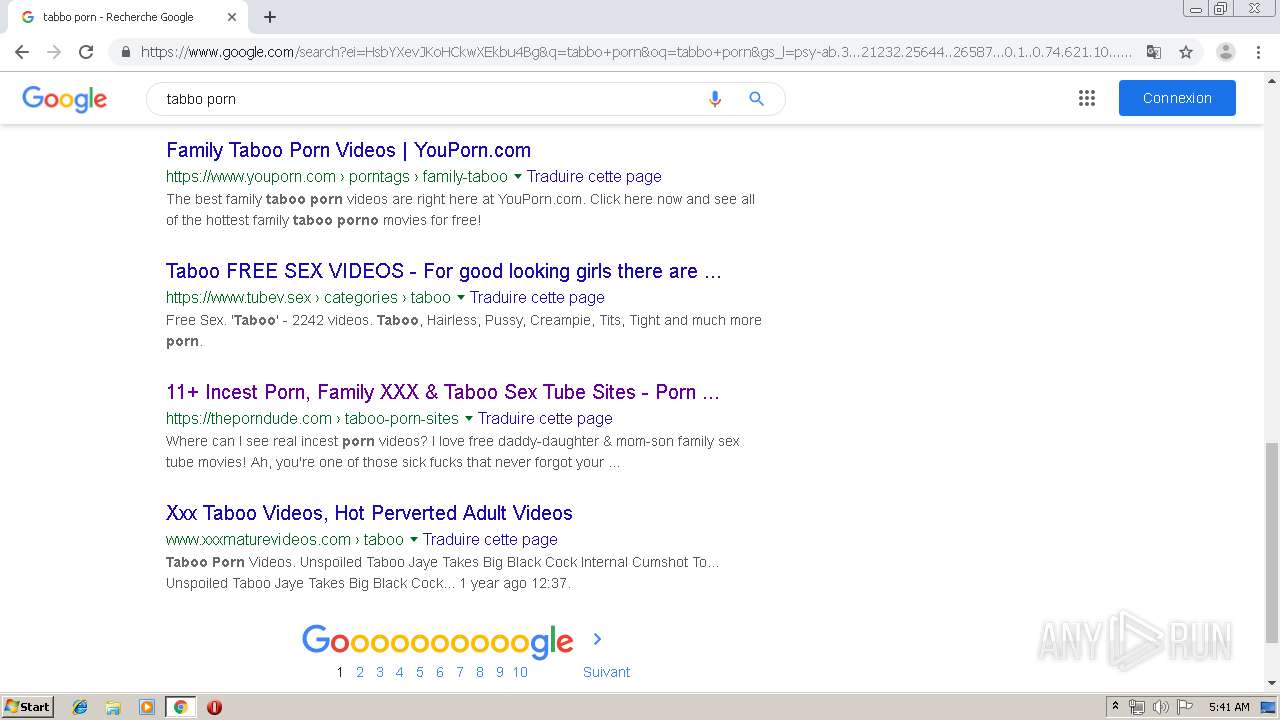
Task: Go to results page 3
Action: coord(380,672)
